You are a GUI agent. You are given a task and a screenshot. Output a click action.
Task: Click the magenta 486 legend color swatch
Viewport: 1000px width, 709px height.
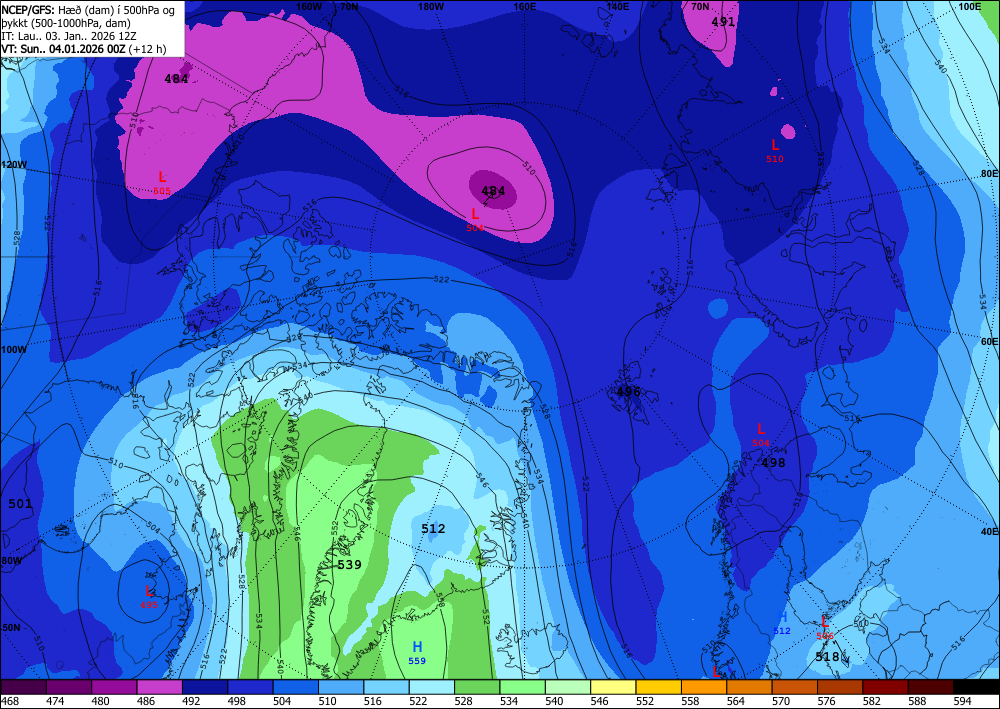[x=159, y=687]
